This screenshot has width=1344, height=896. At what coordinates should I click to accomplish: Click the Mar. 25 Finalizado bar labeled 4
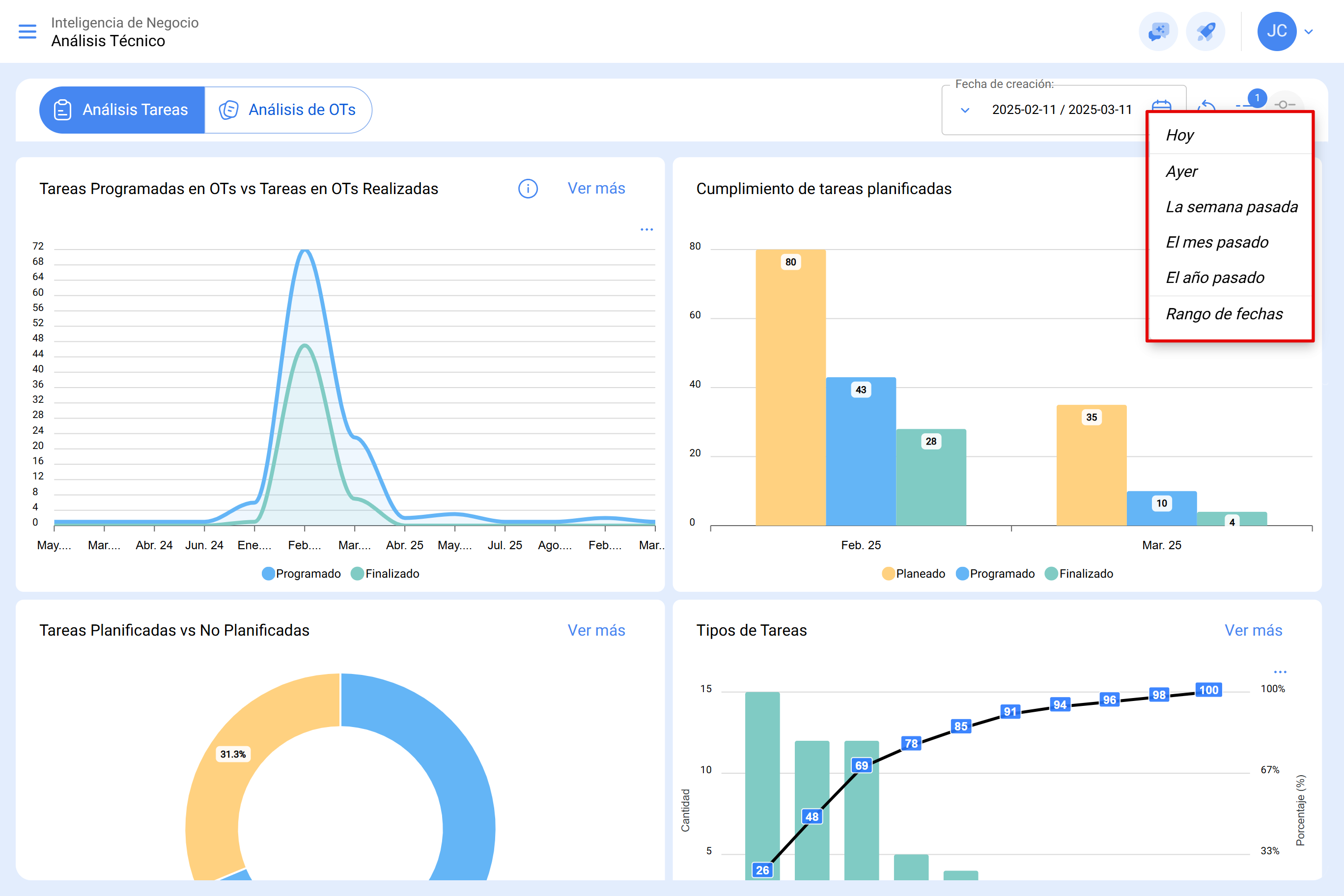1232,519
